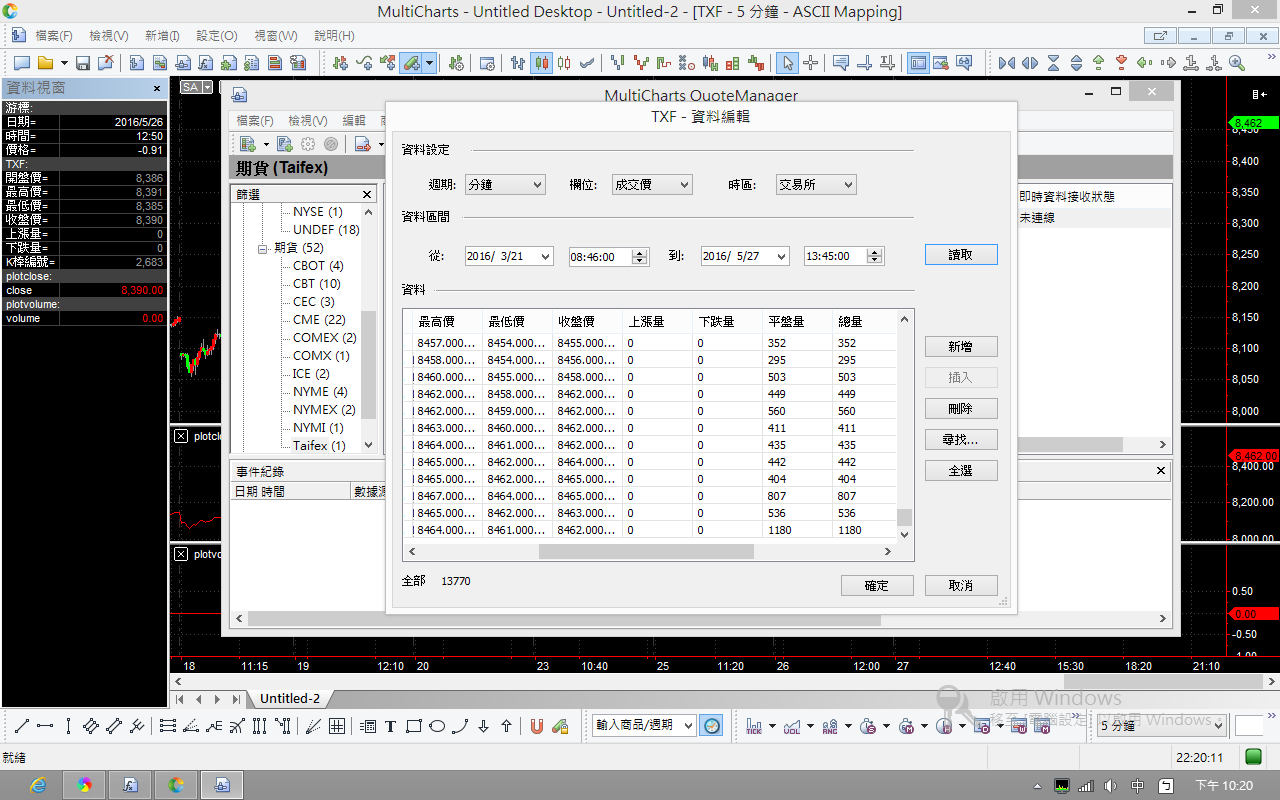Confirm with the 確定 button
This screenshot has height=800, width=1280.
(x=877, y=586)
